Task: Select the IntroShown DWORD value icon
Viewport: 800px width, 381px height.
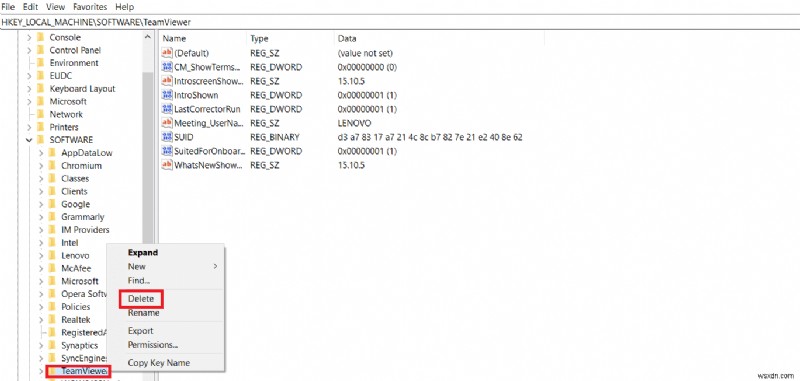Action: point(167,95)
